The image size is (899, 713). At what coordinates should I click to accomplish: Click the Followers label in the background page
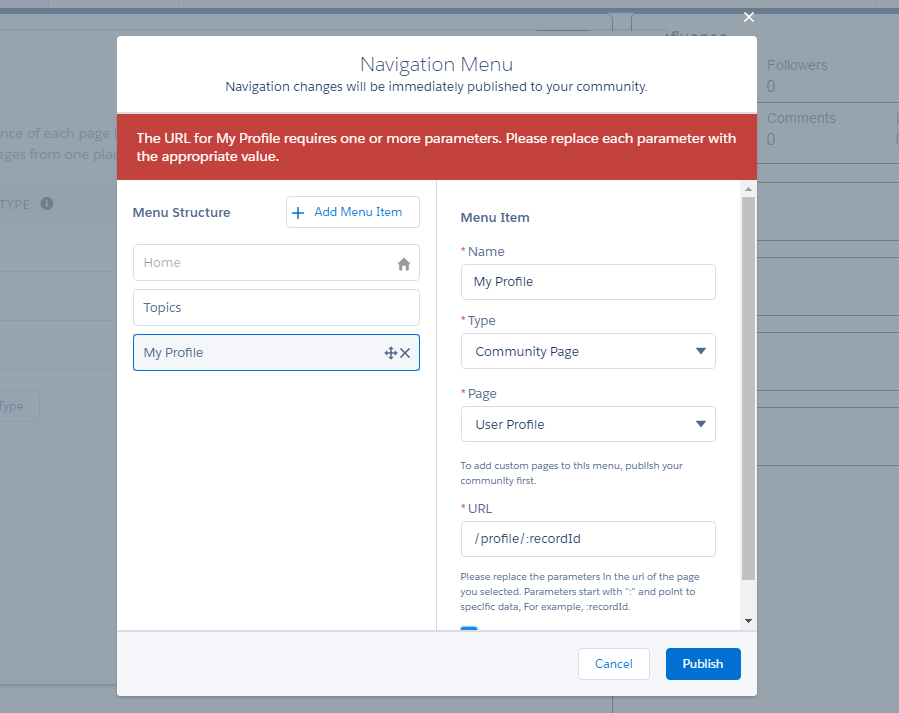click(797, 65)
